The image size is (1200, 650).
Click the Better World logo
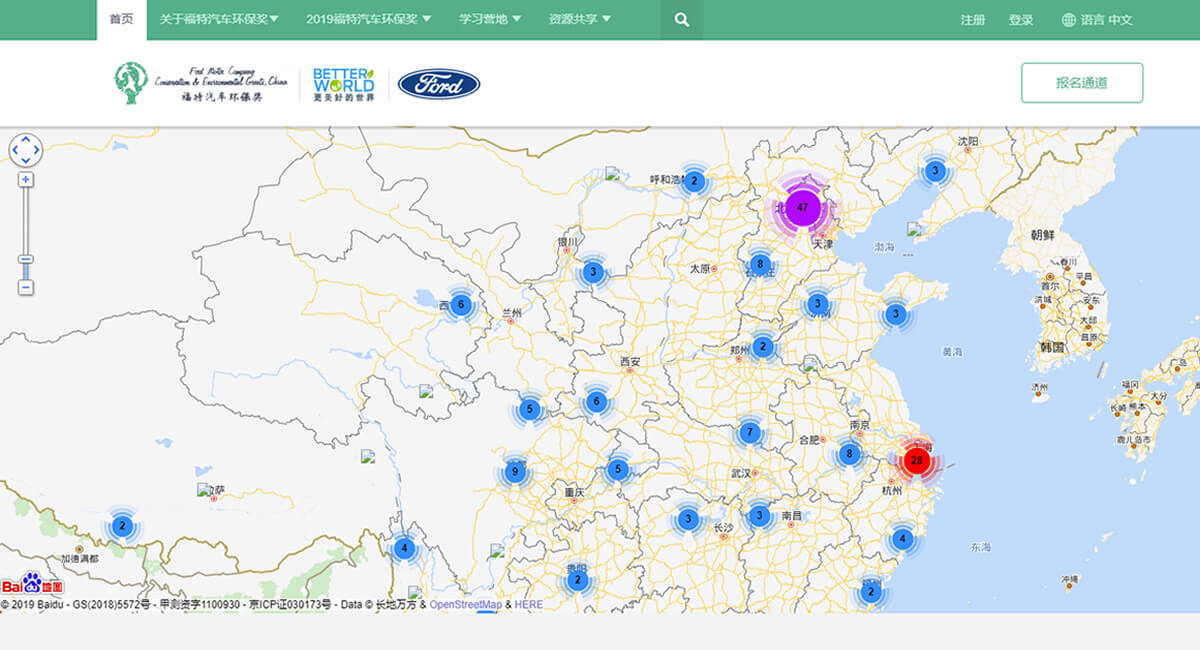pos(343,84)
